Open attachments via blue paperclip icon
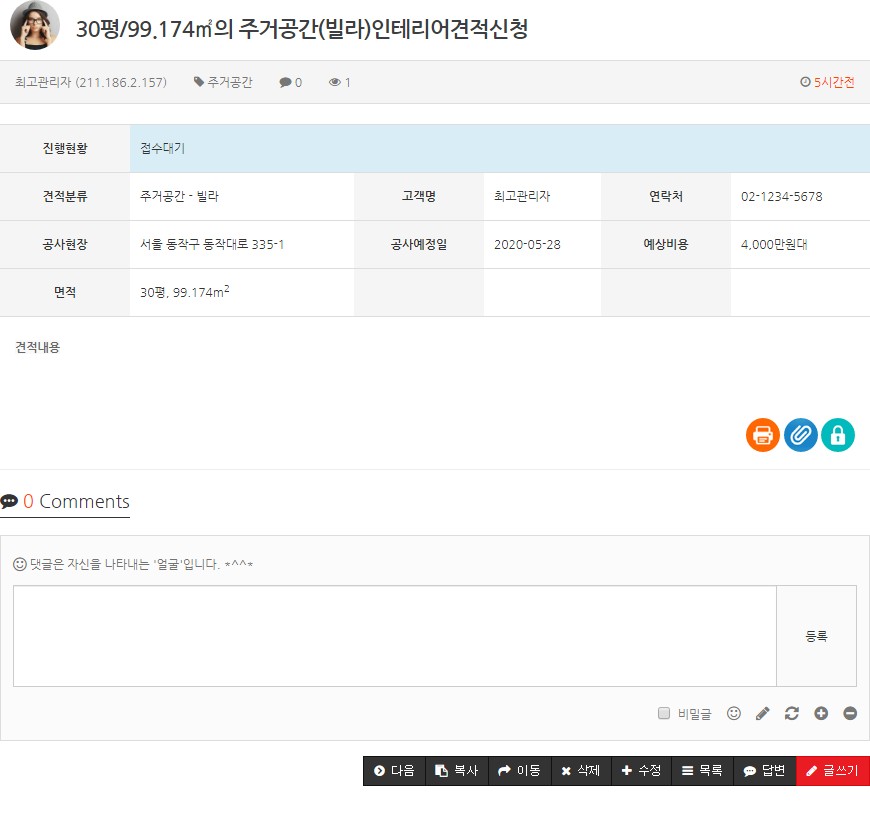Image resolution: width=870 pixels, height=816 pixels. [x=800, y=435]
